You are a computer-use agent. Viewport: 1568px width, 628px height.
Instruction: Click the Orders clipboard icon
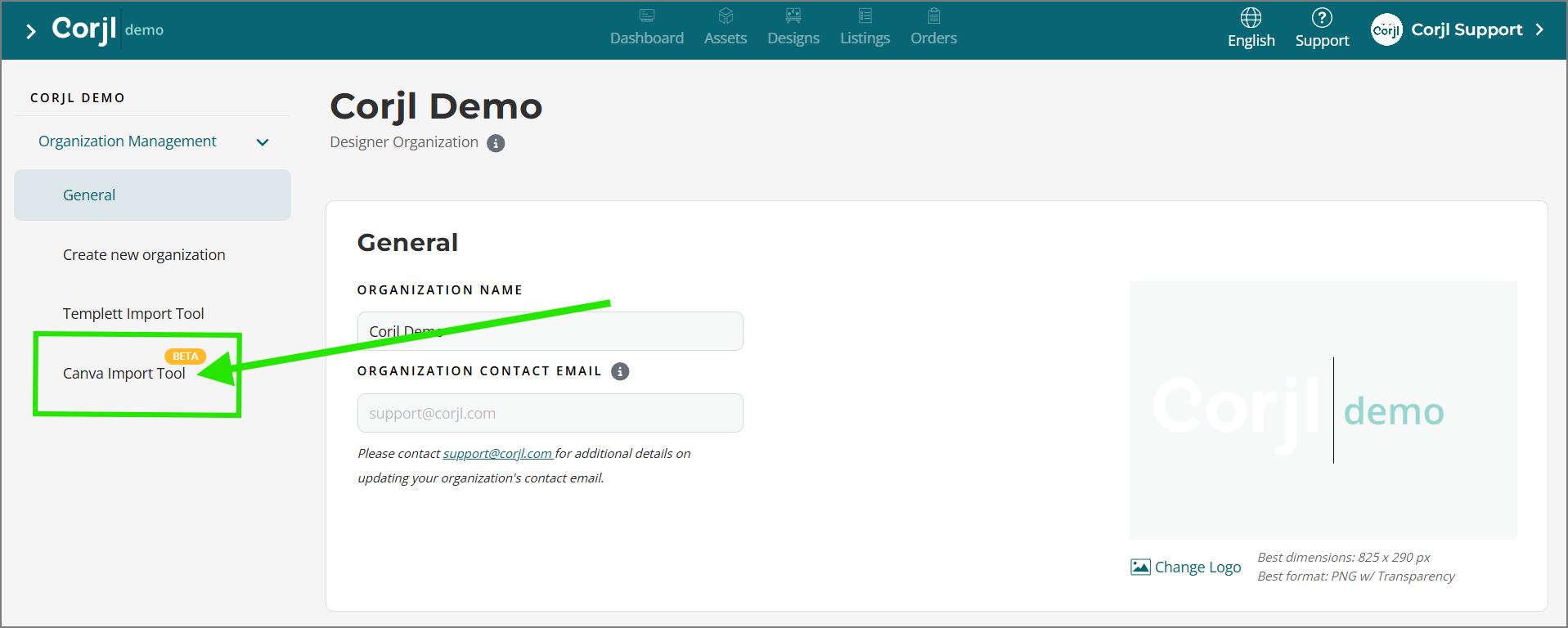(x=933, y=16)
